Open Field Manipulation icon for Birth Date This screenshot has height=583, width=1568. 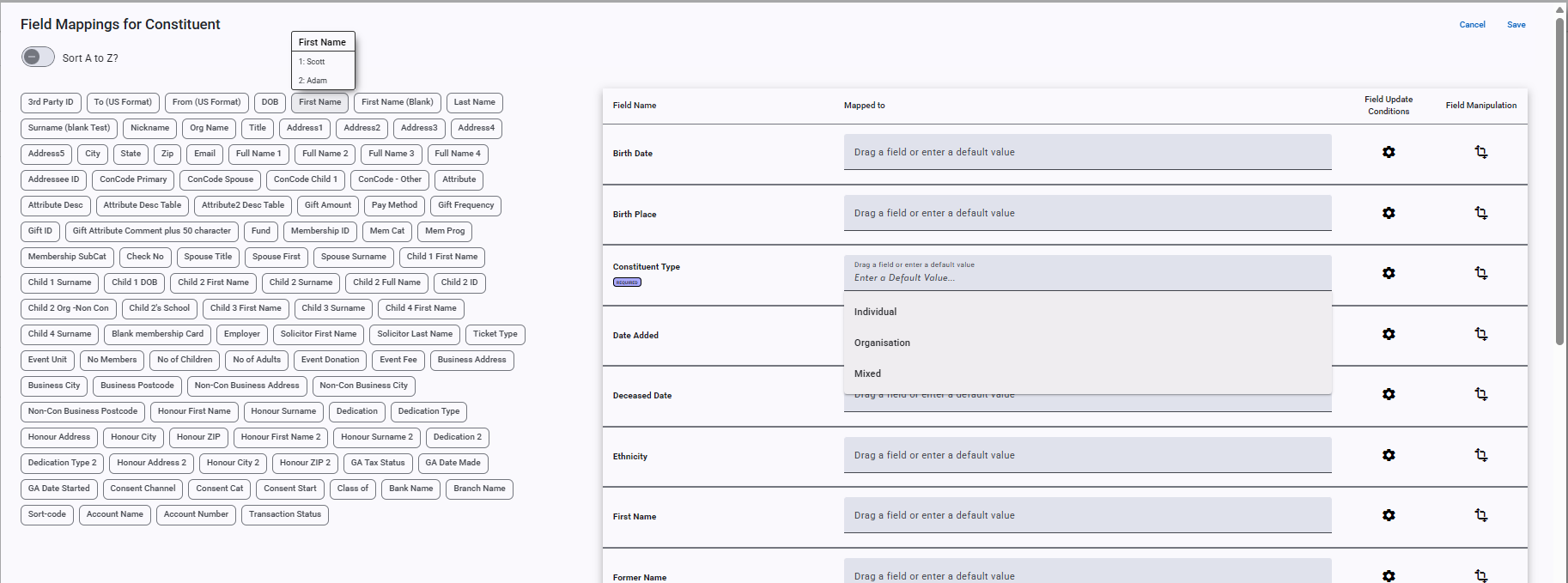[x=1480, y=152]
